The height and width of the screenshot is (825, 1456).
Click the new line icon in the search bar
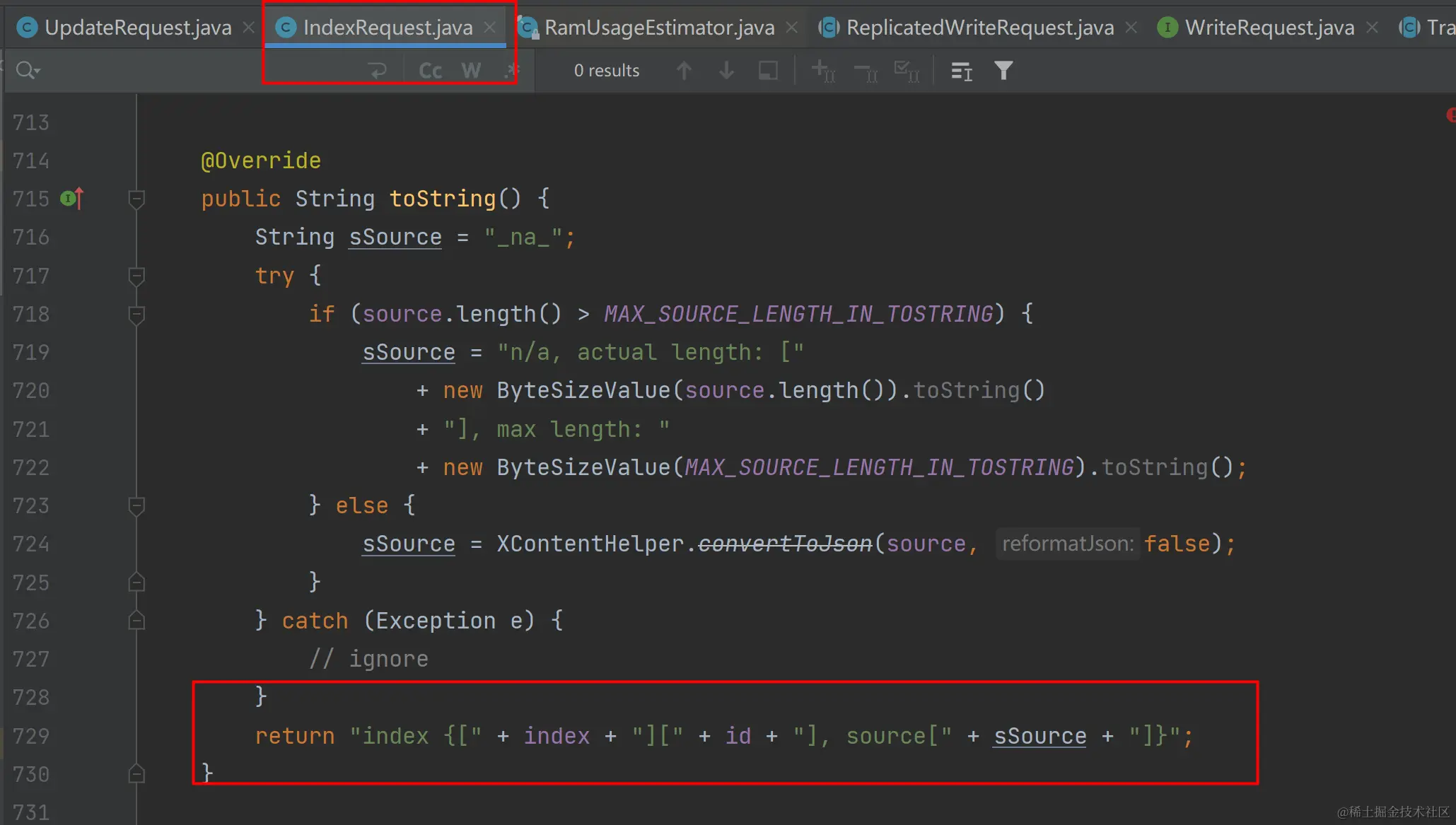click(x=378, y=70)
